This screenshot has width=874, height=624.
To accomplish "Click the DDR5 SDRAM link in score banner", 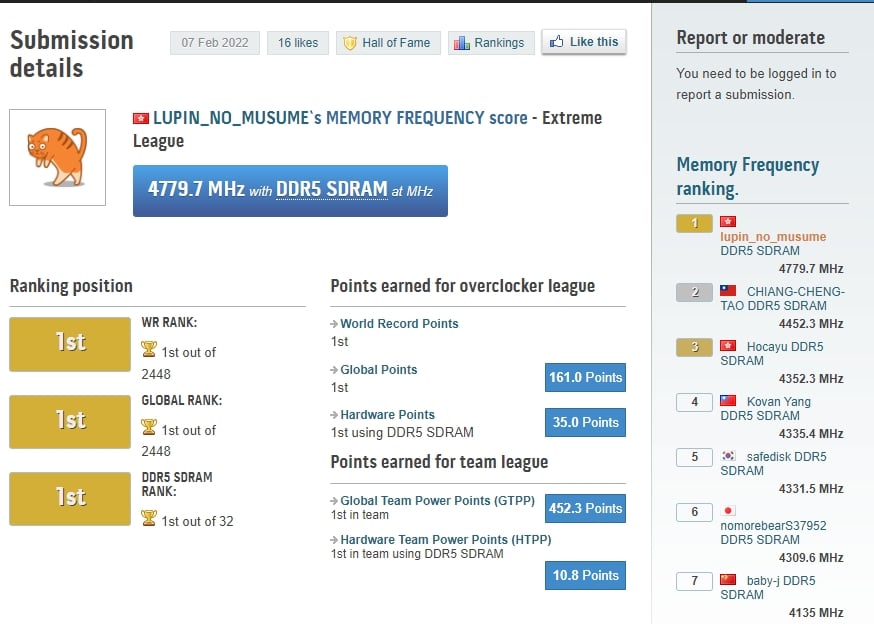I will tap(331, 190).
